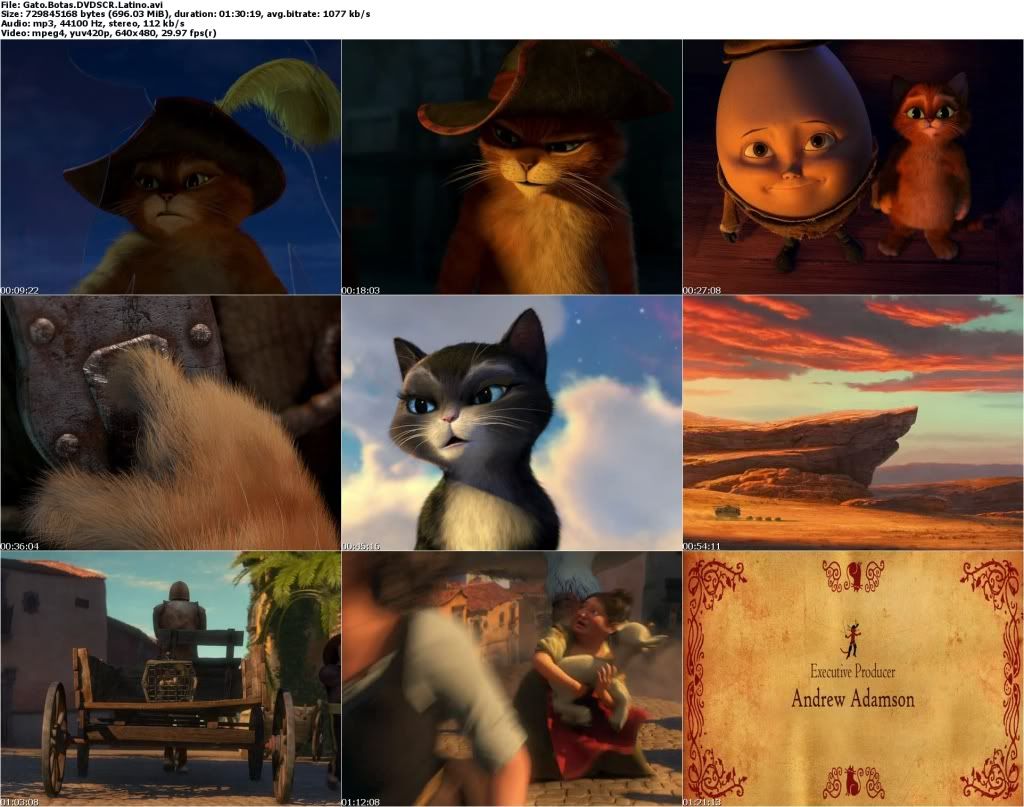Open the desert sunset thumbnail at 00:54:11
Screen dimensions: 1024x807
click(853, 422)
